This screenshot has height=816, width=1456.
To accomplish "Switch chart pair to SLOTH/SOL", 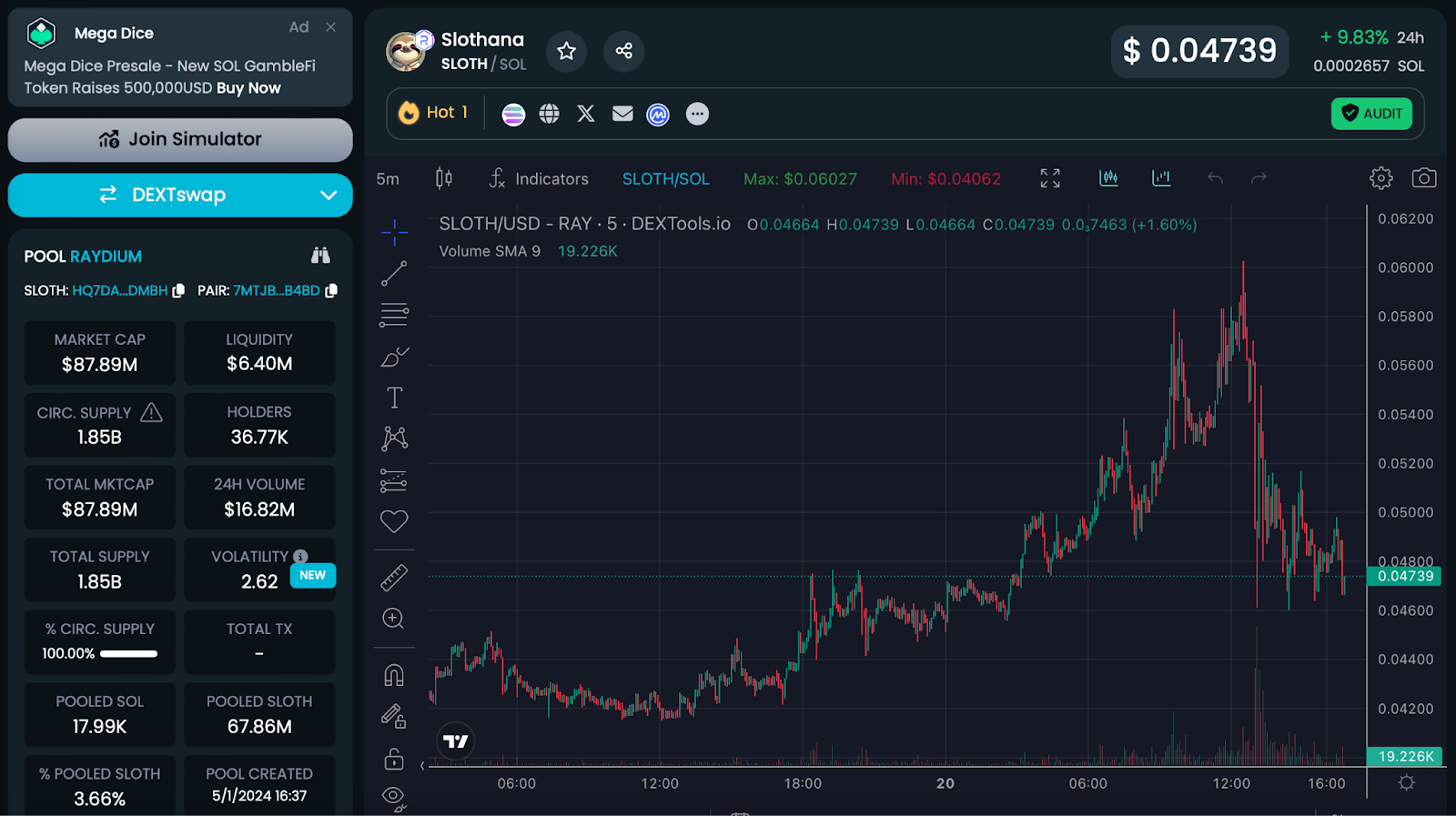I will click(665, 179).
